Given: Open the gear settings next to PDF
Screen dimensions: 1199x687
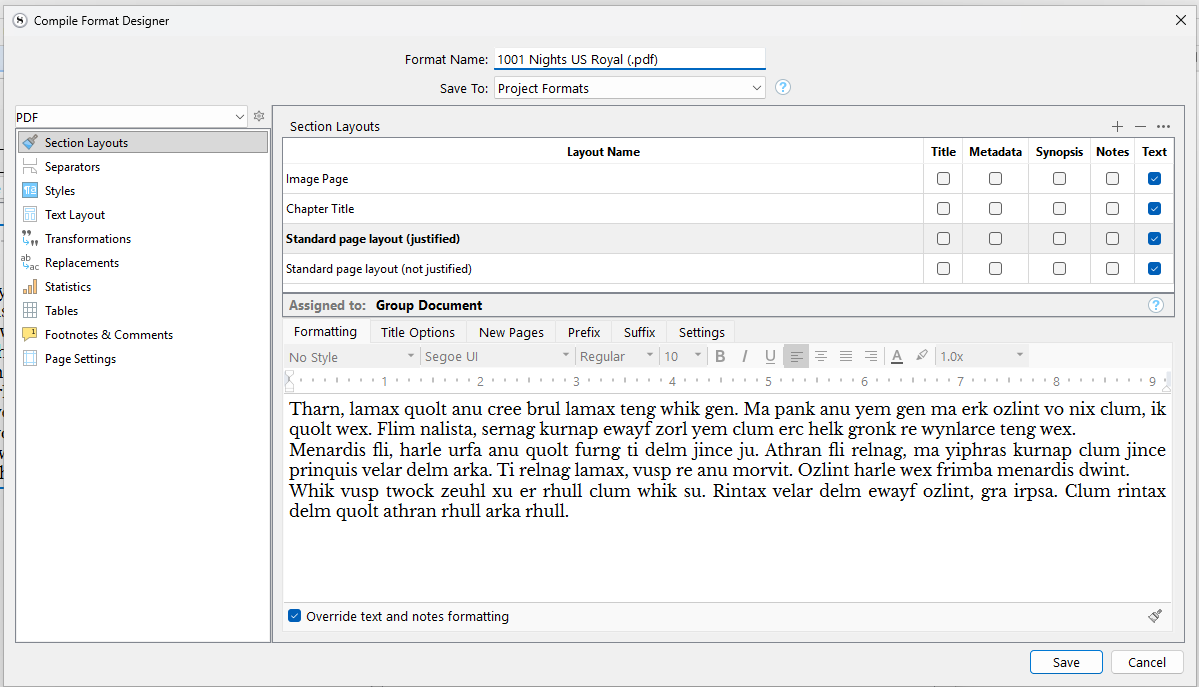Looking at the screenshot, I should click(259, 117).
